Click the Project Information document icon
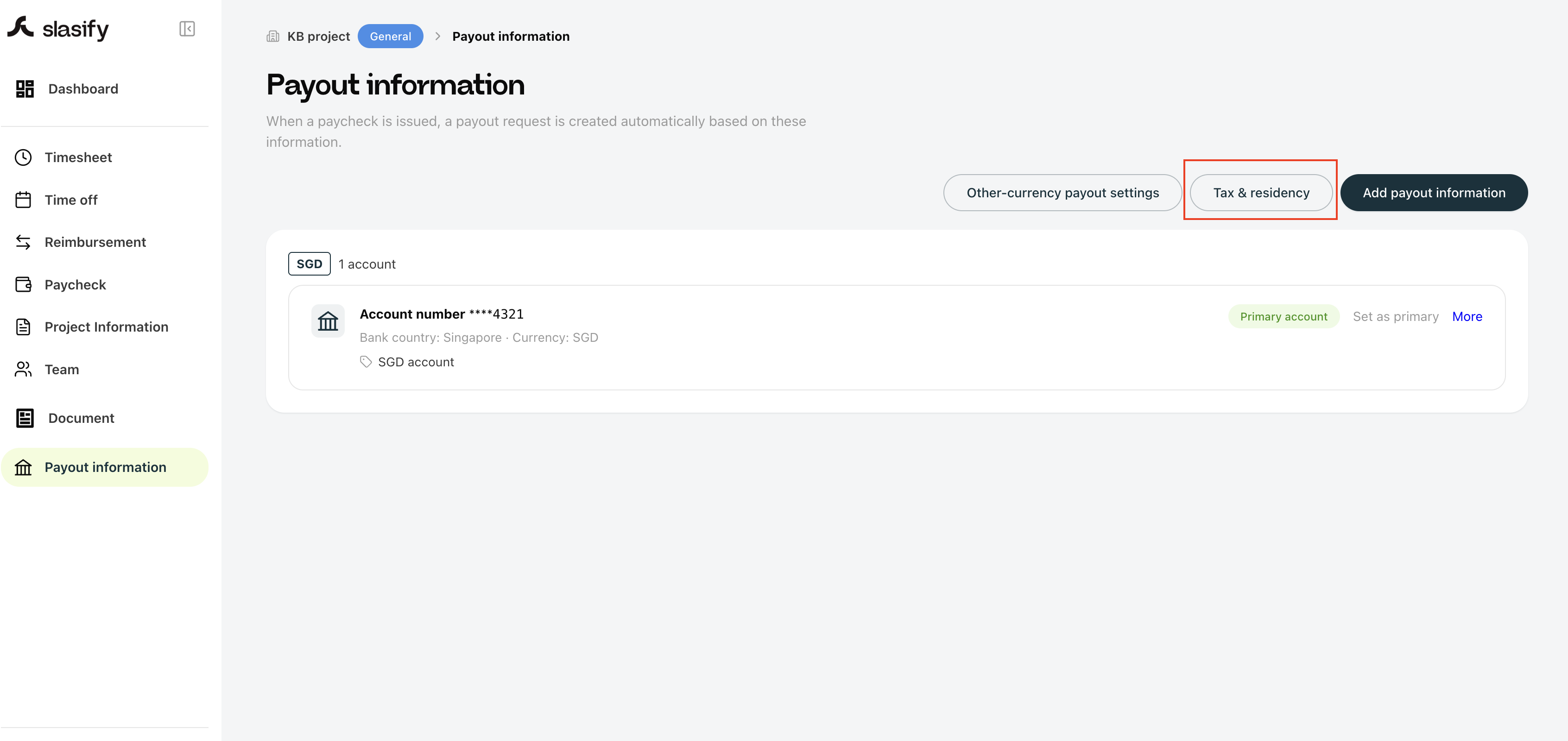This screenshot has width=1568, height=741. tap(23, 327)
